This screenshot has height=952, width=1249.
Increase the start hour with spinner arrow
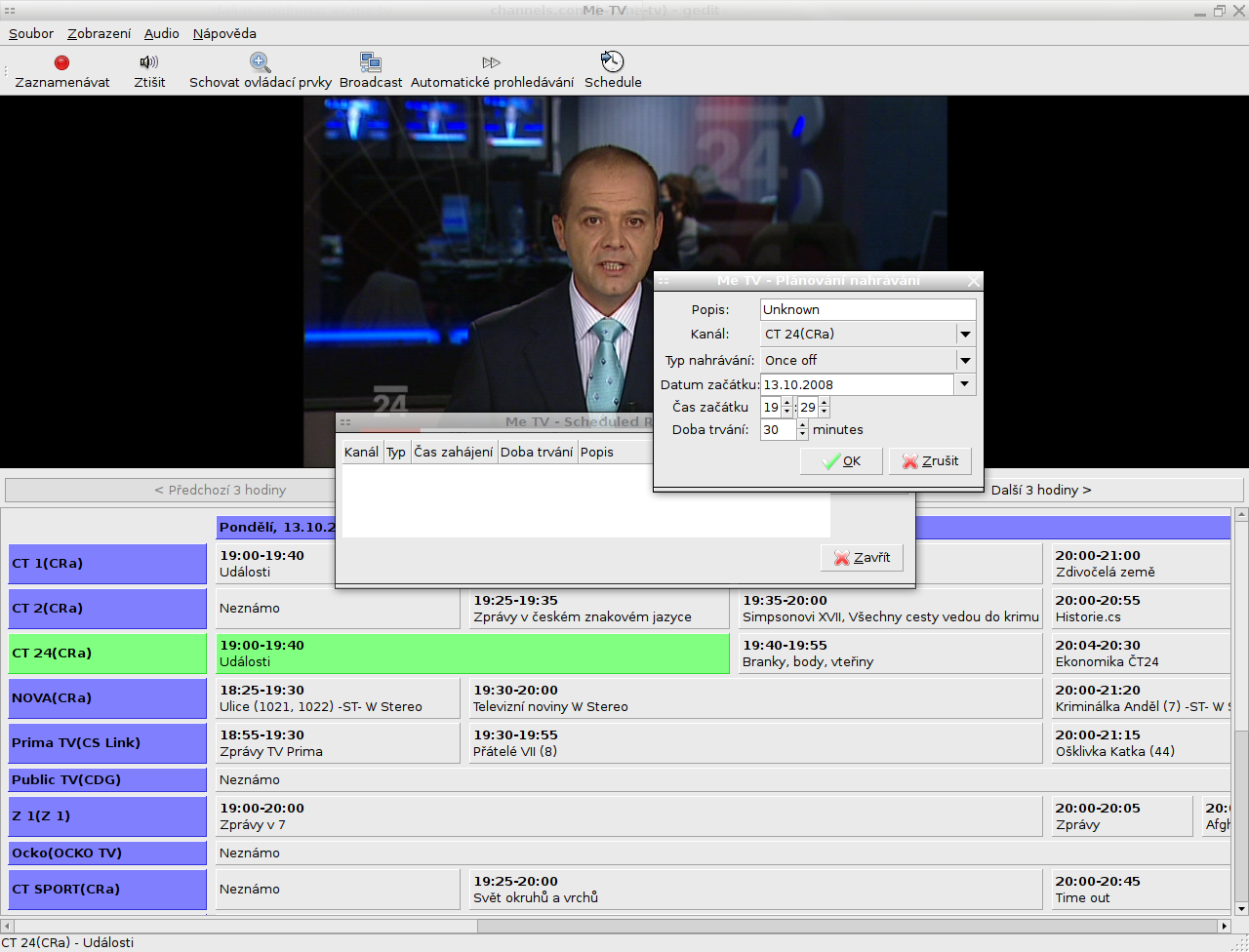[787, 403]
